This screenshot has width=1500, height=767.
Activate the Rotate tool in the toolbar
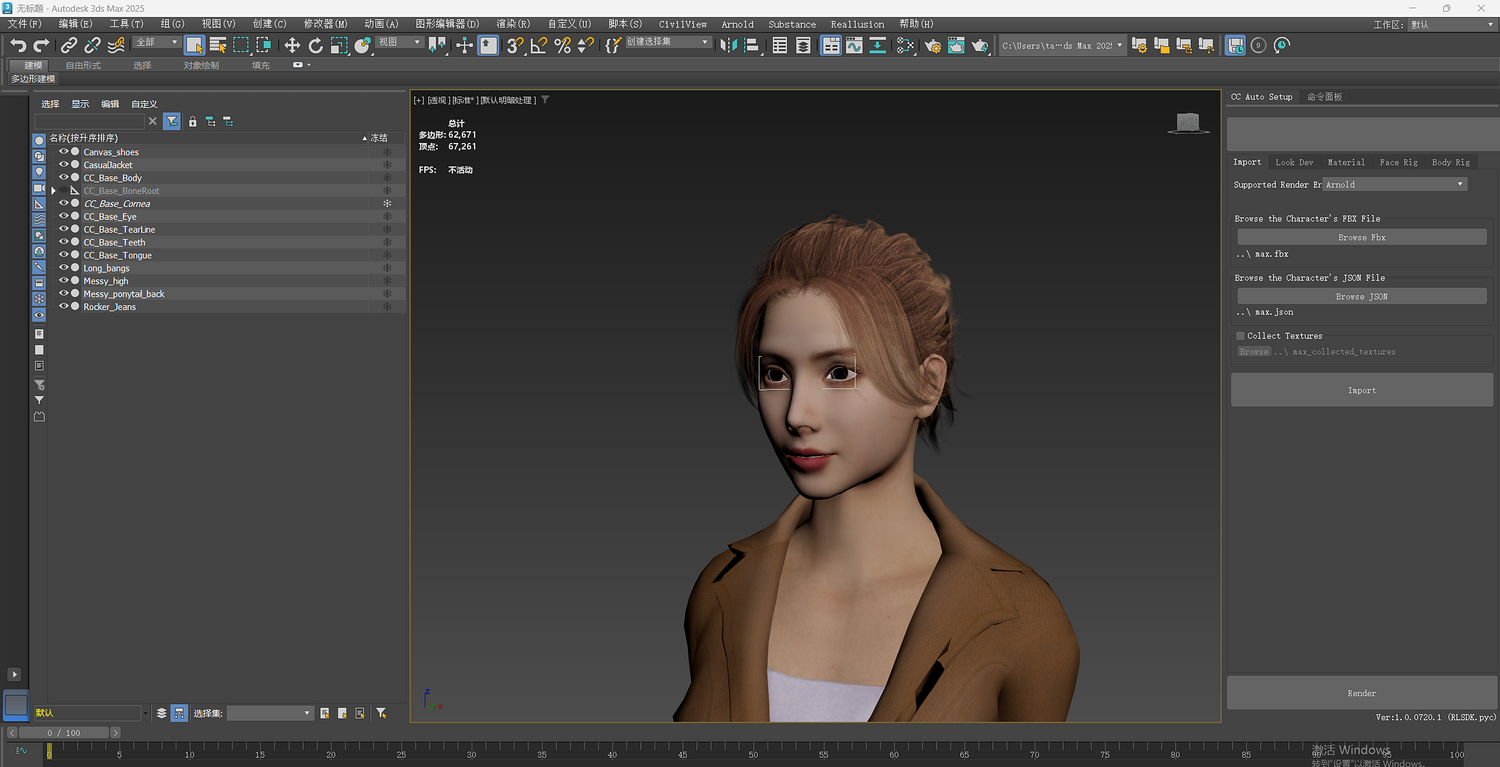315,45
